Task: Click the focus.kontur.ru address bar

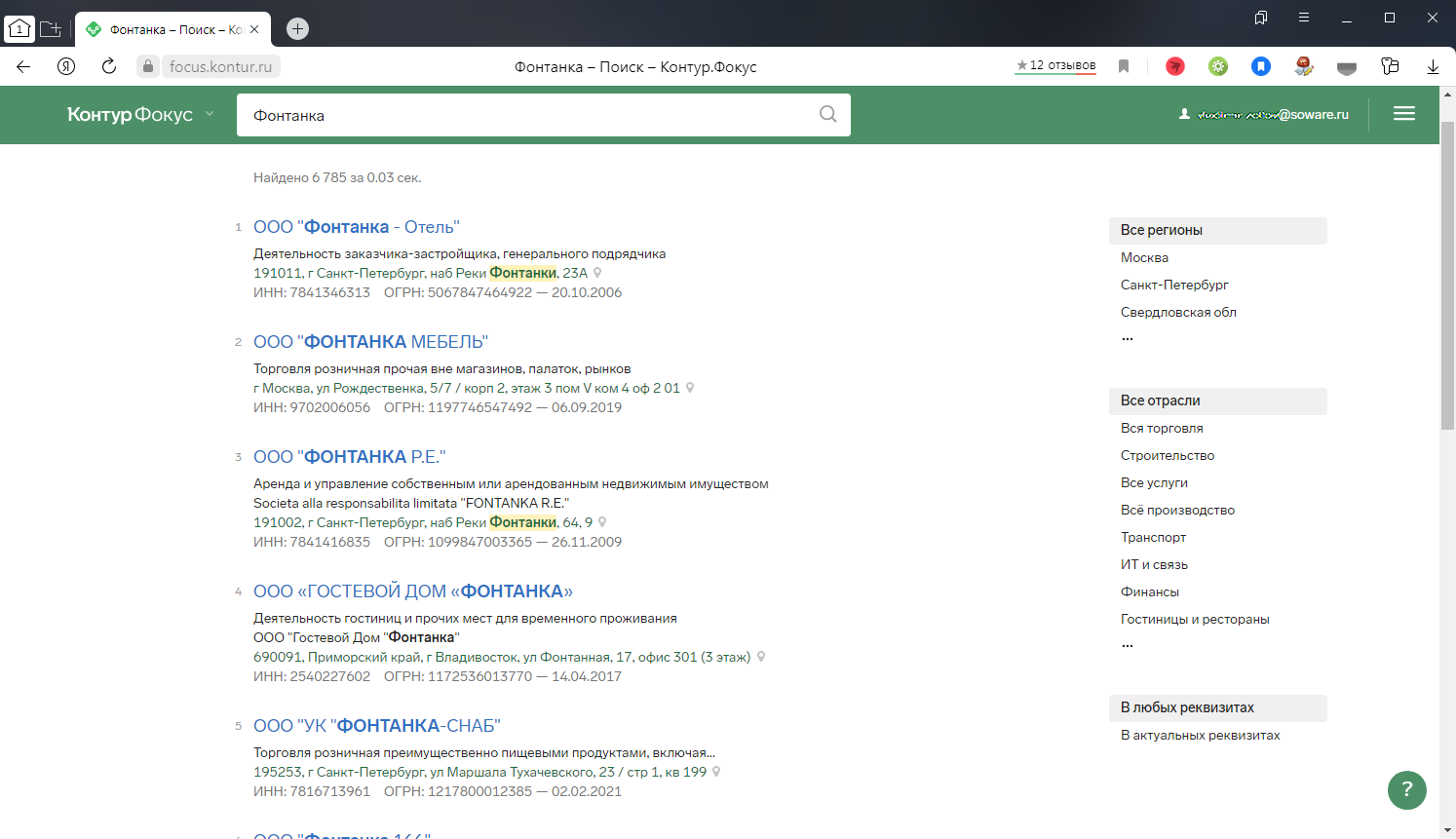Action: [x=220, y=66]
